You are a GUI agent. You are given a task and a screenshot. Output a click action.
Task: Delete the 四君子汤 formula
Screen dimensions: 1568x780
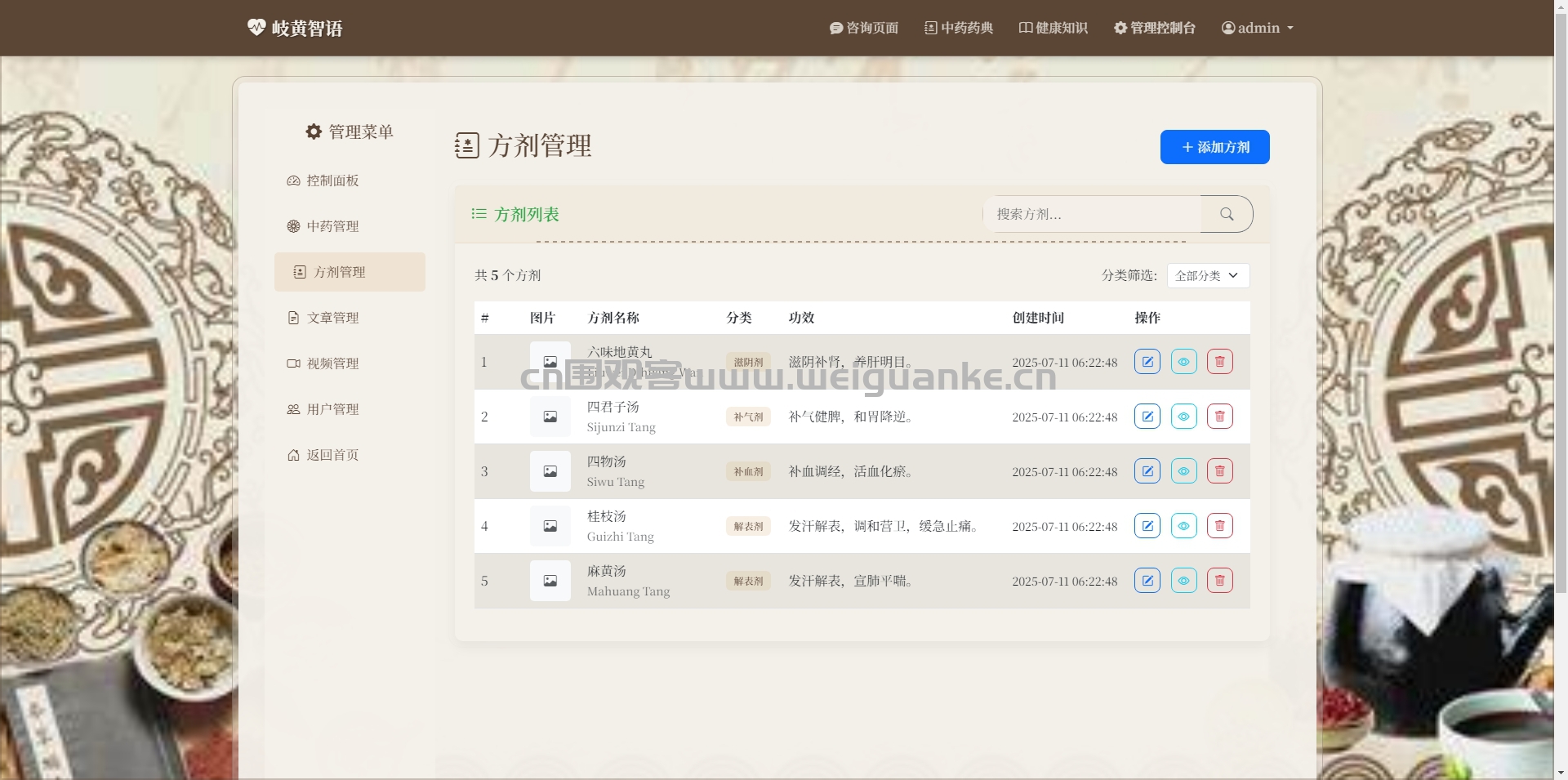[x=1219, y=417]
